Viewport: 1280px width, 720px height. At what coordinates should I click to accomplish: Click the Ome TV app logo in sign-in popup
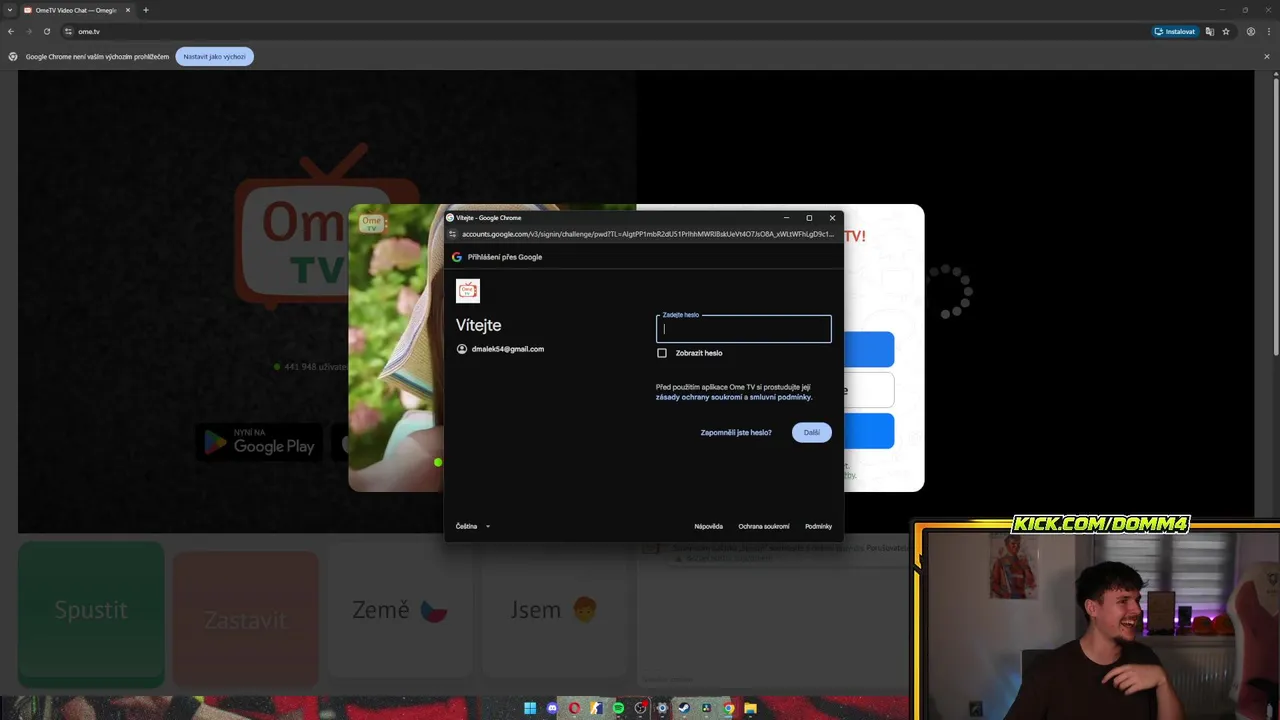pos(467,291)
